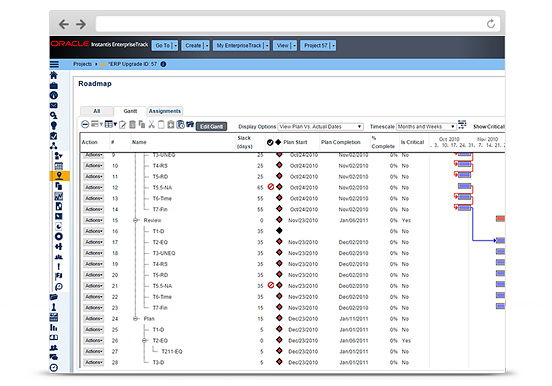Open the Home icon in sidebar
This screenshot has width=552, height=386.
coord(54,75)
